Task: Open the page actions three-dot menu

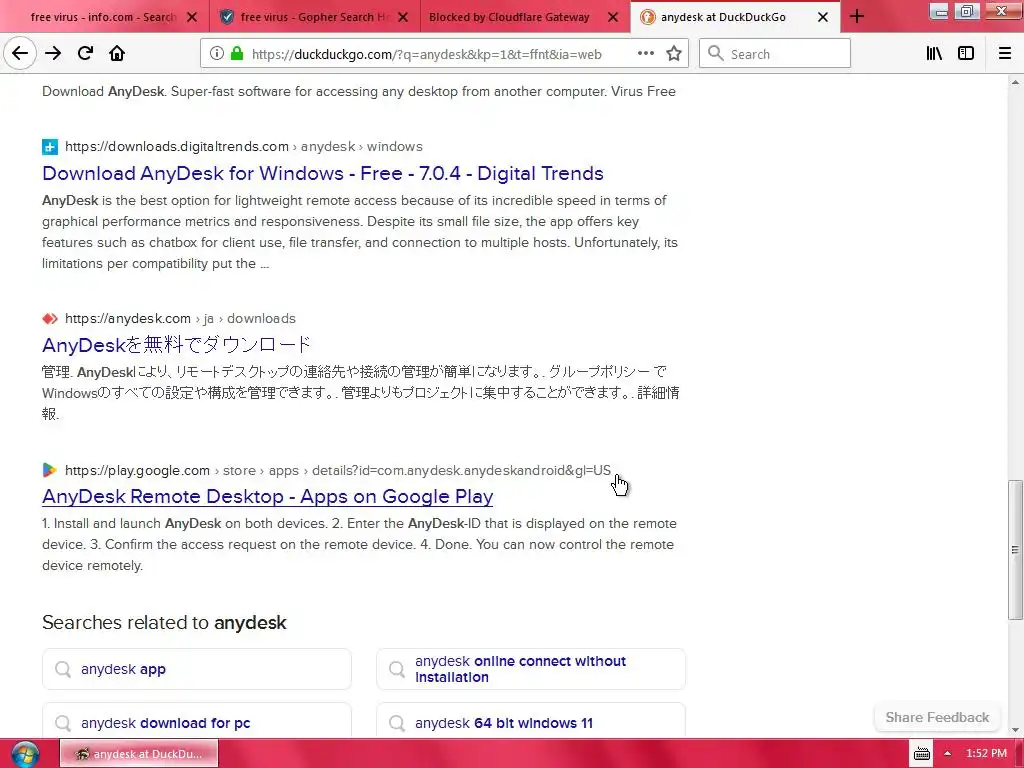Action: (x=645, y=54)
